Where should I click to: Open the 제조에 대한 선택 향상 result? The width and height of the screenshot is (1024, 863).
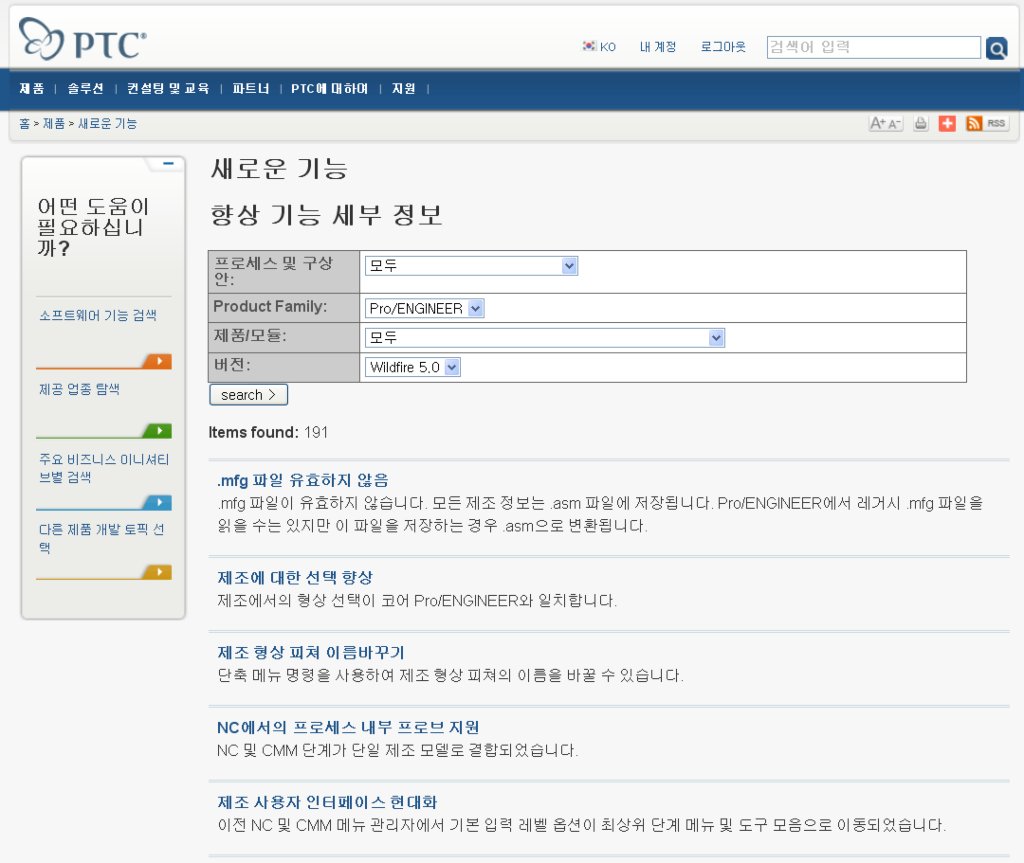point(295,578)
